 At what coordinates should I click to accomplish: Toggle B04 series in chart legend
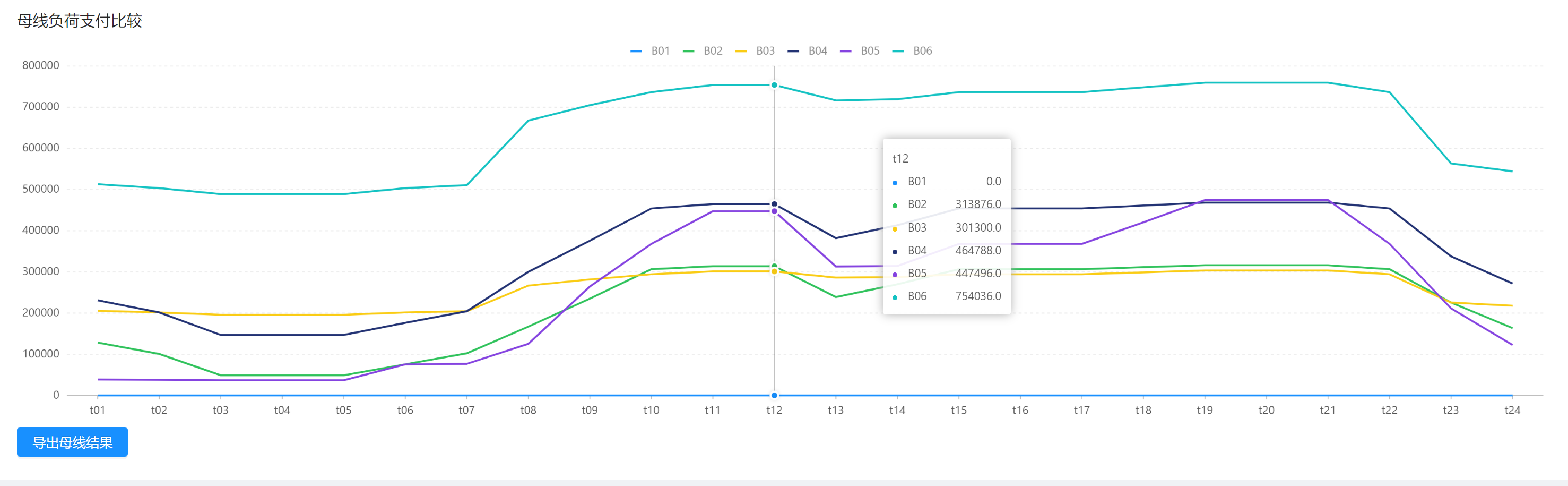pos(807,51)
